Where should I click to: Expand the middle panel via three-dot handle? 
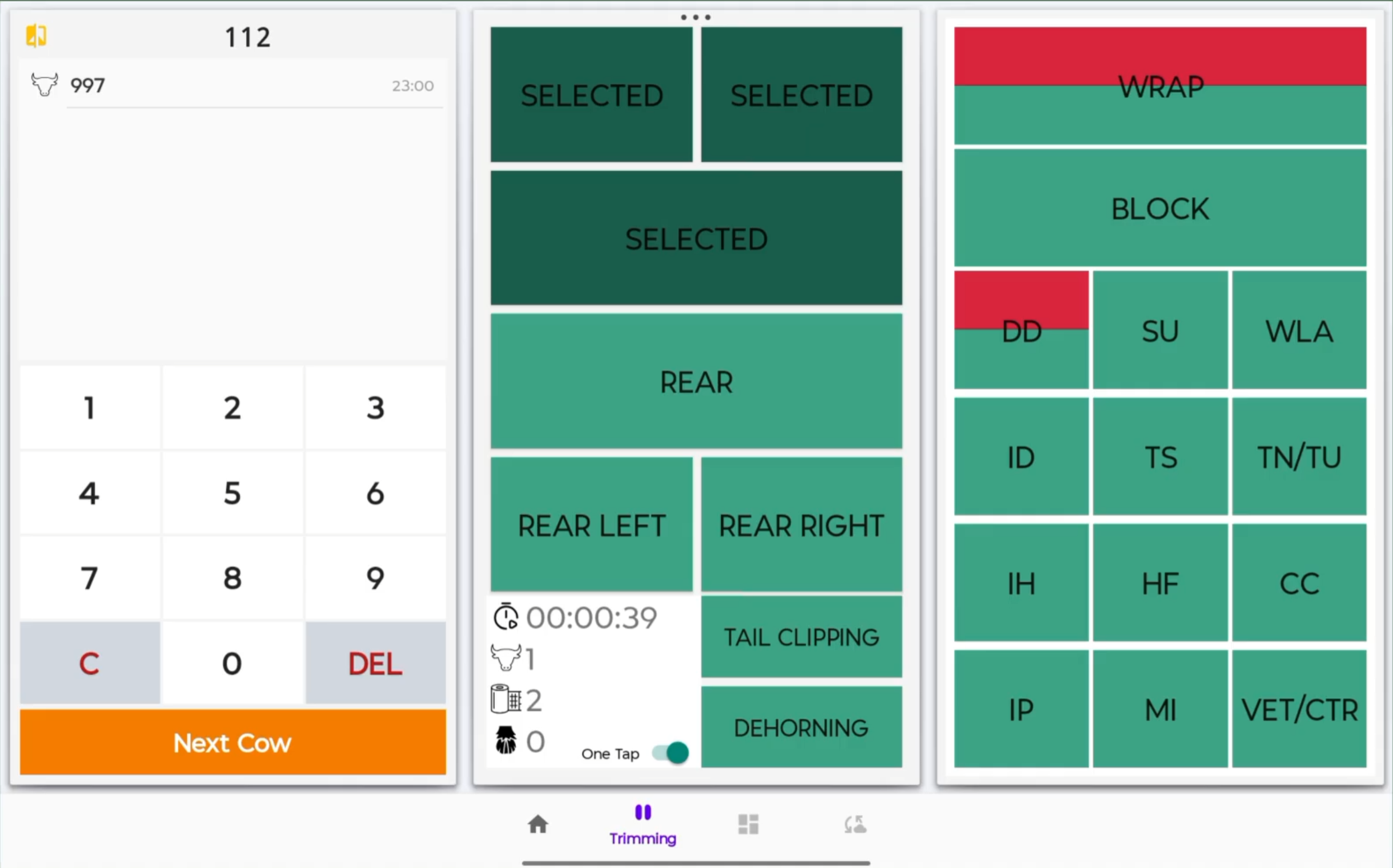695,17
